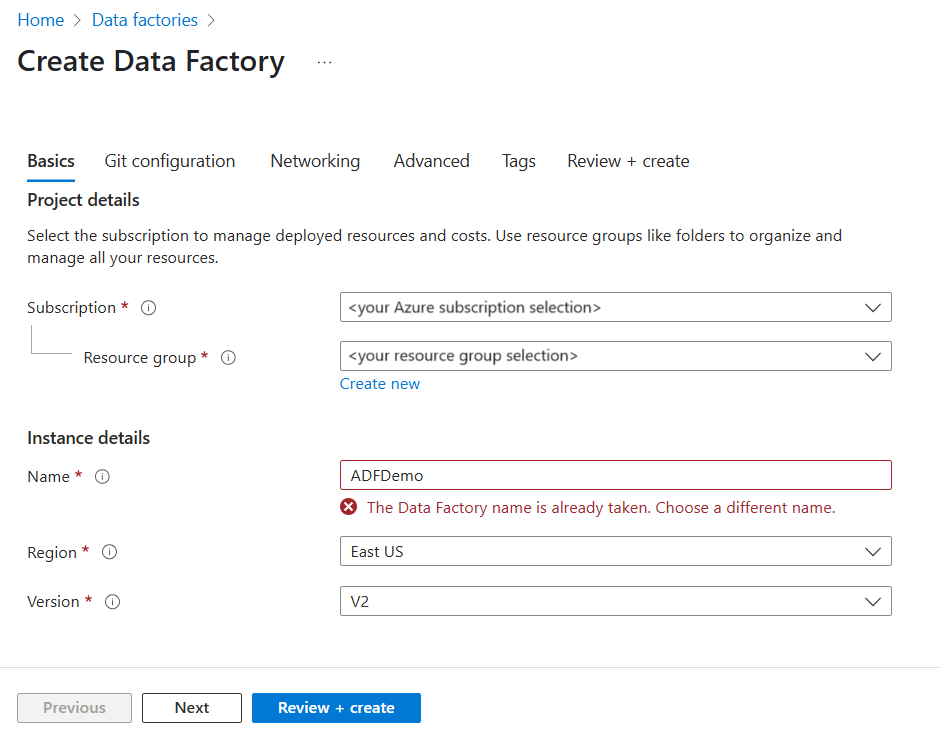
Task: Click the Resource group info icon
Action: pos(228,357)
